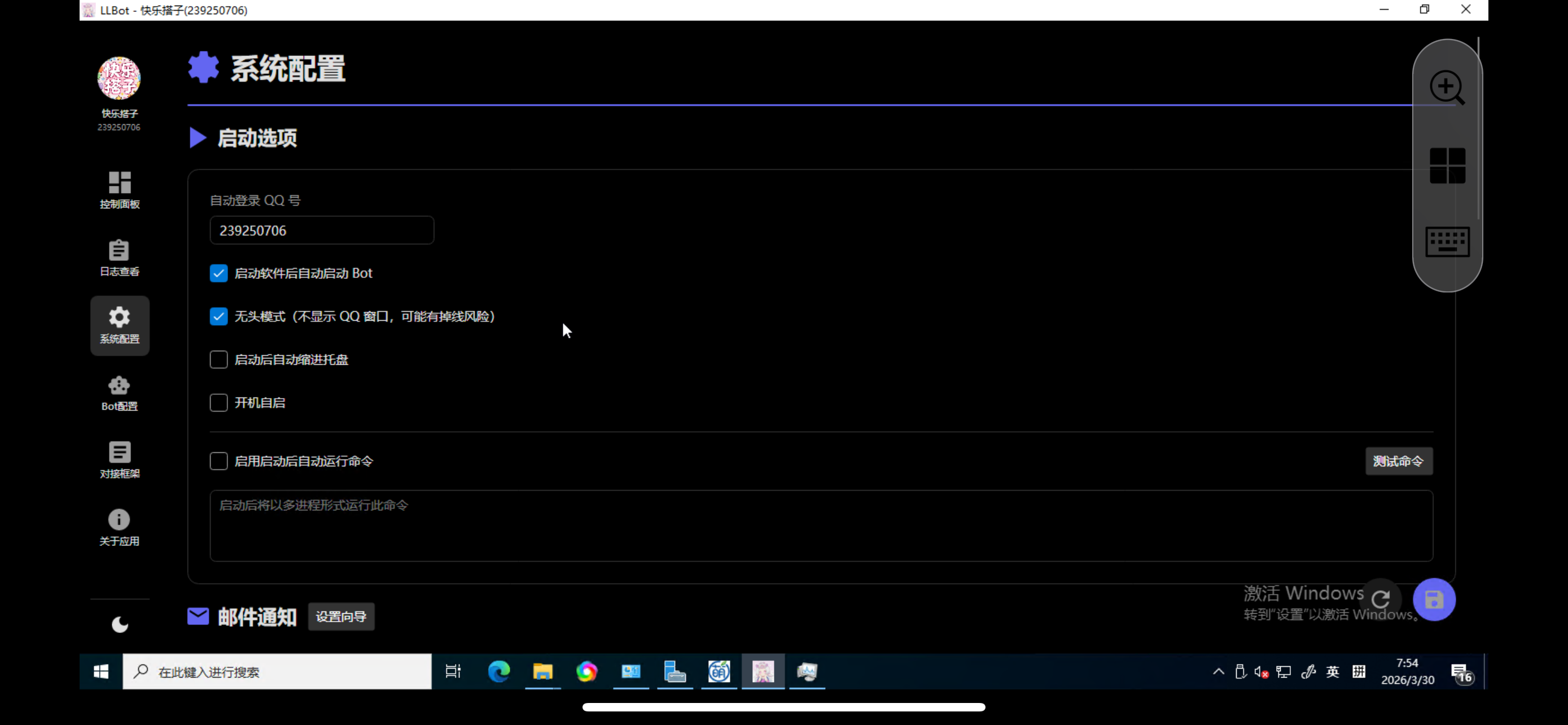Click the purple floating save button
This screenshot has height=725, width=1568.
1434,600
